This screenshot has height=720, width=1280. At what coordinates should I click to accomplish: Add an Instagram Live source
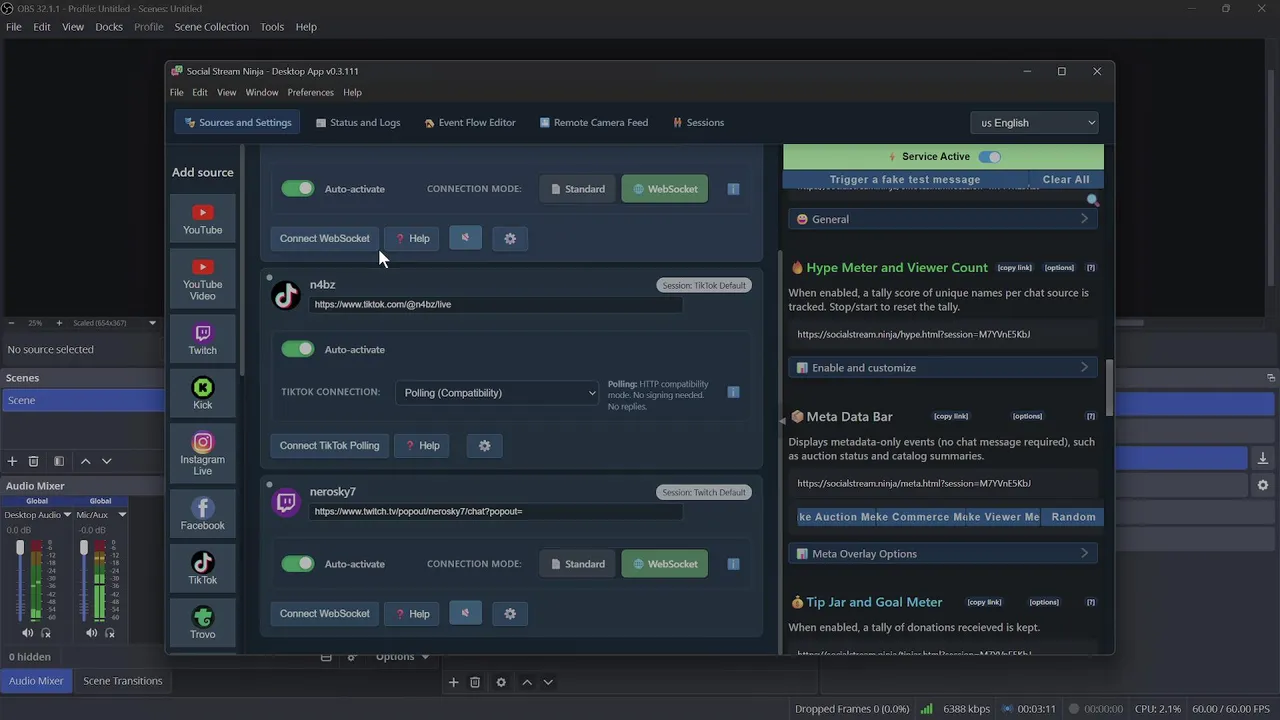[202, 453]
